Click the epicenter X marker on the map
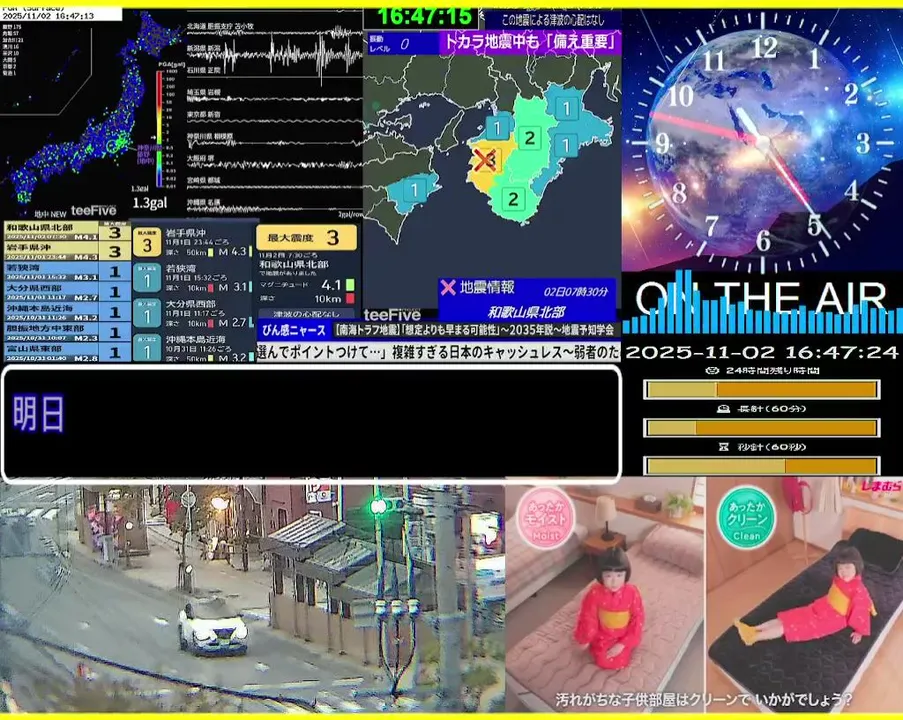This screenshot has height=720, width=903. coord(485,160)
